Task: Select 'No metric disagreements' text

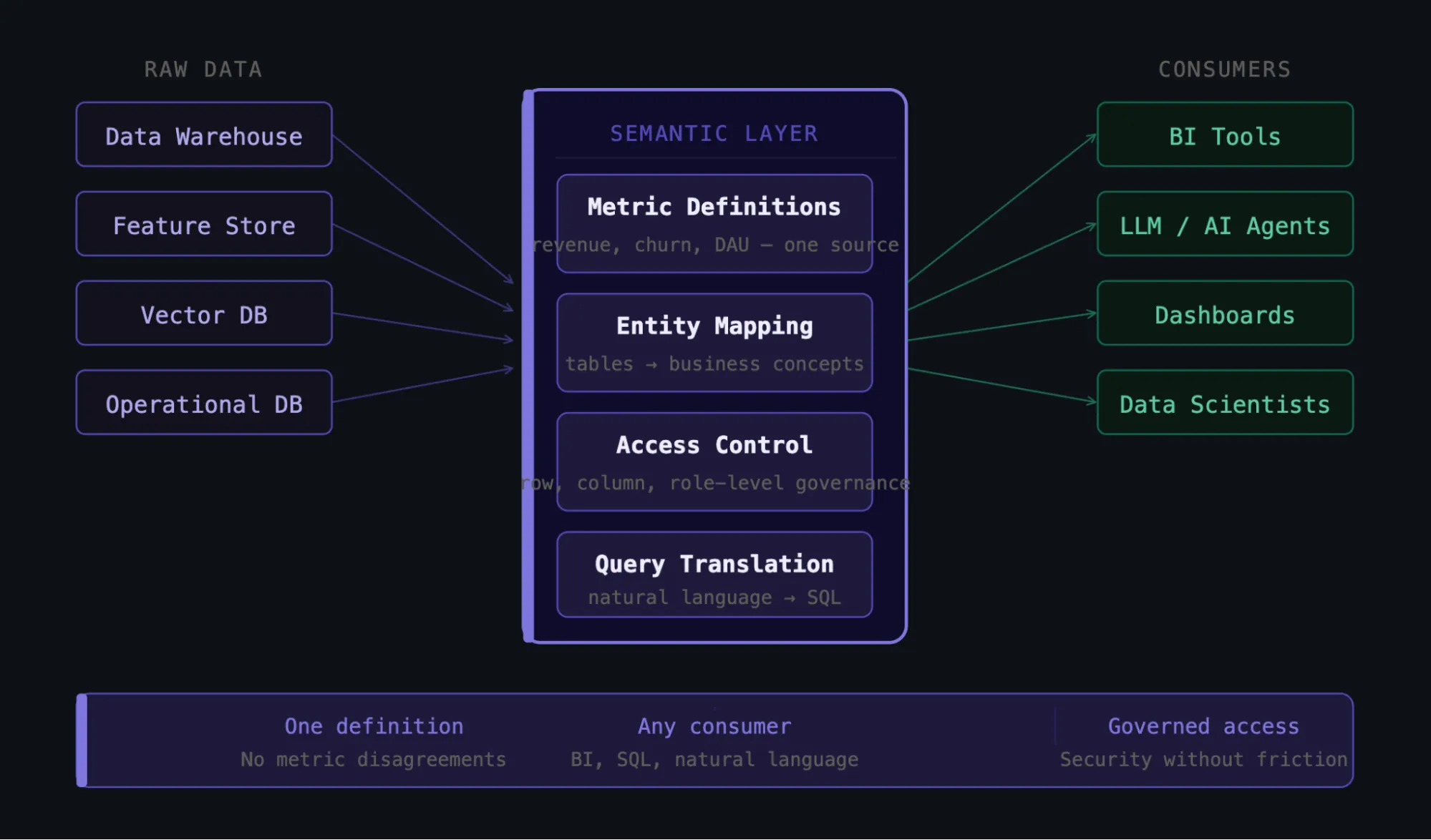Action: tap(374, 760)
